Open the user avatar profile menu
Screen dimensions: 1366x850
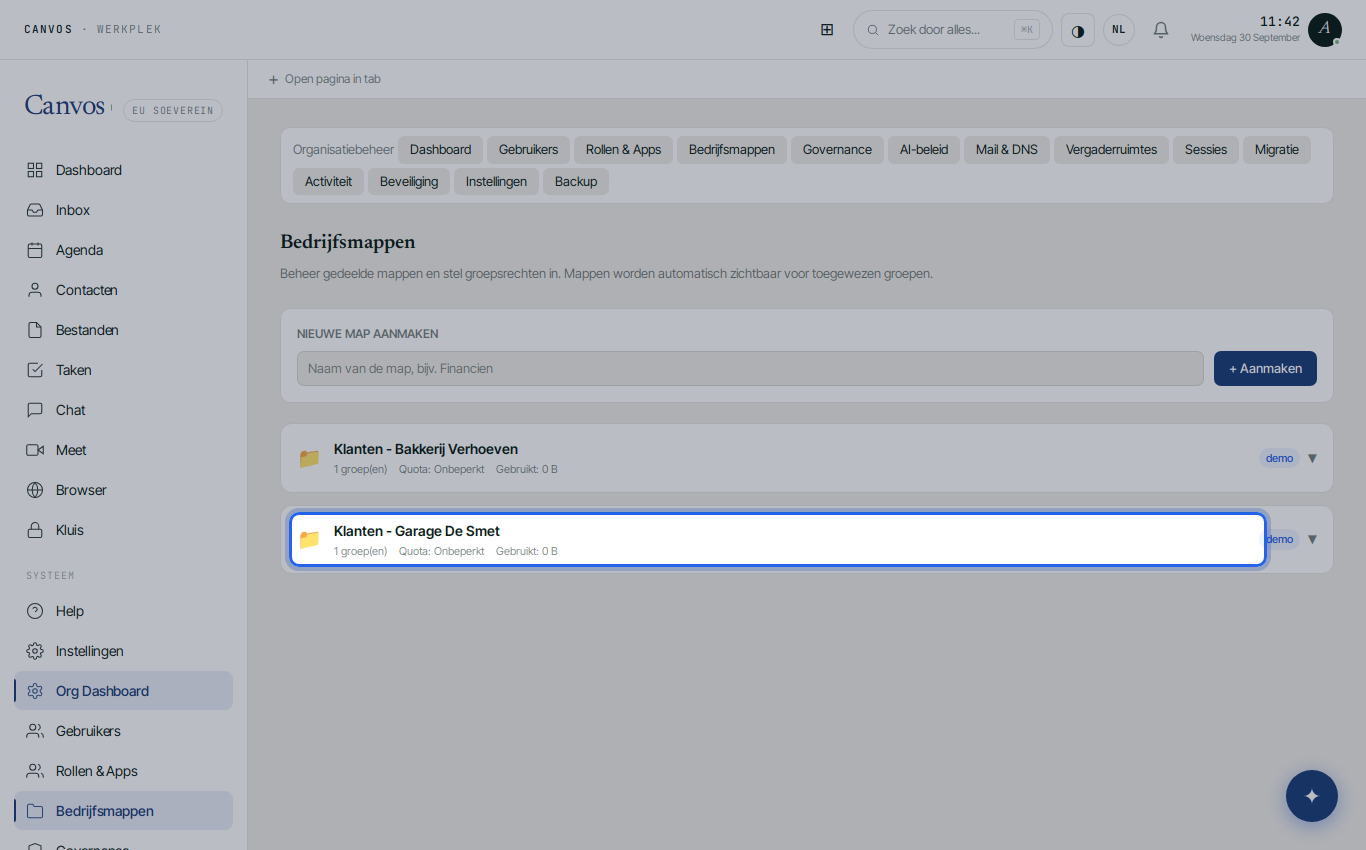[x=1324, y=30]
